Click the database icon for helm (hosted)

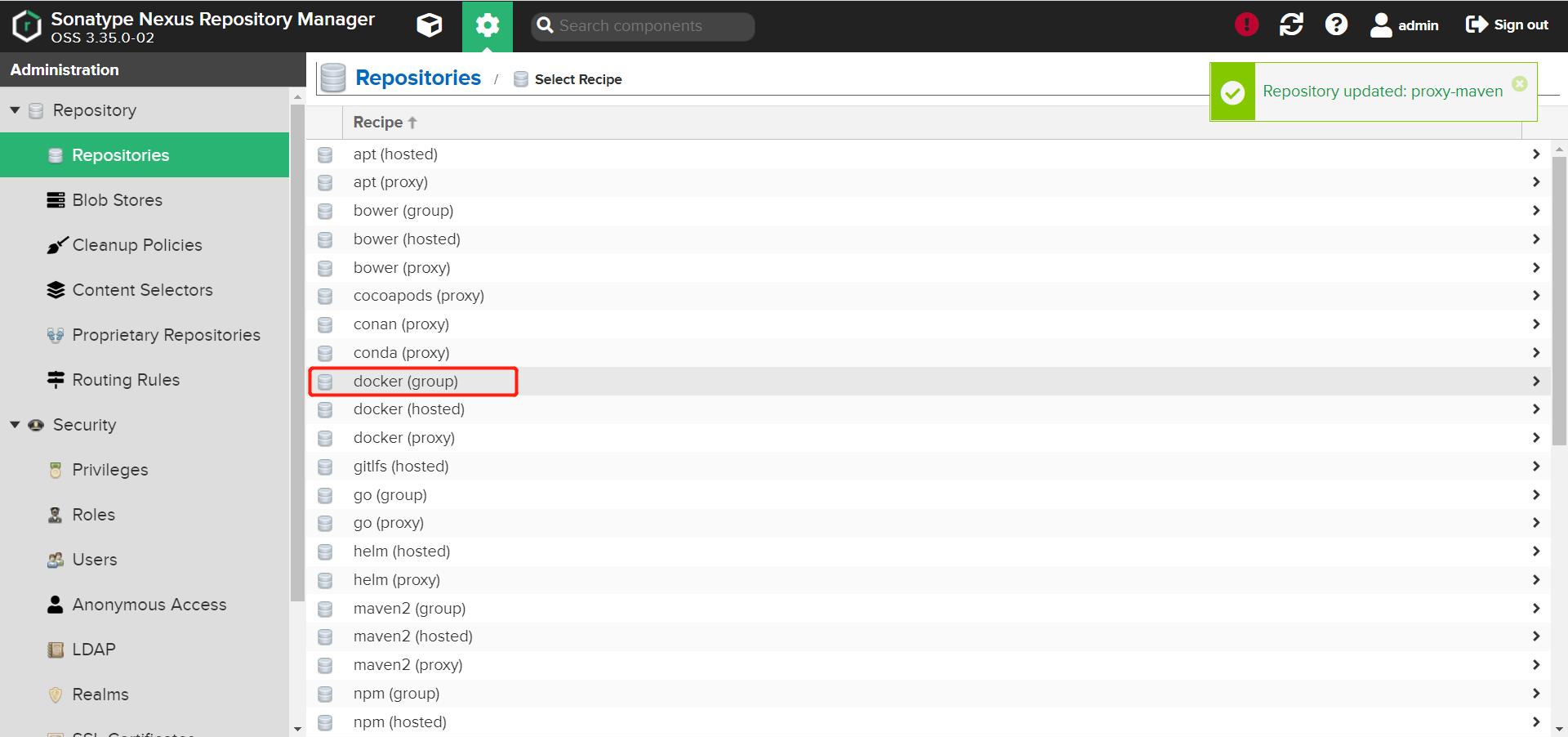click(325, 552)
